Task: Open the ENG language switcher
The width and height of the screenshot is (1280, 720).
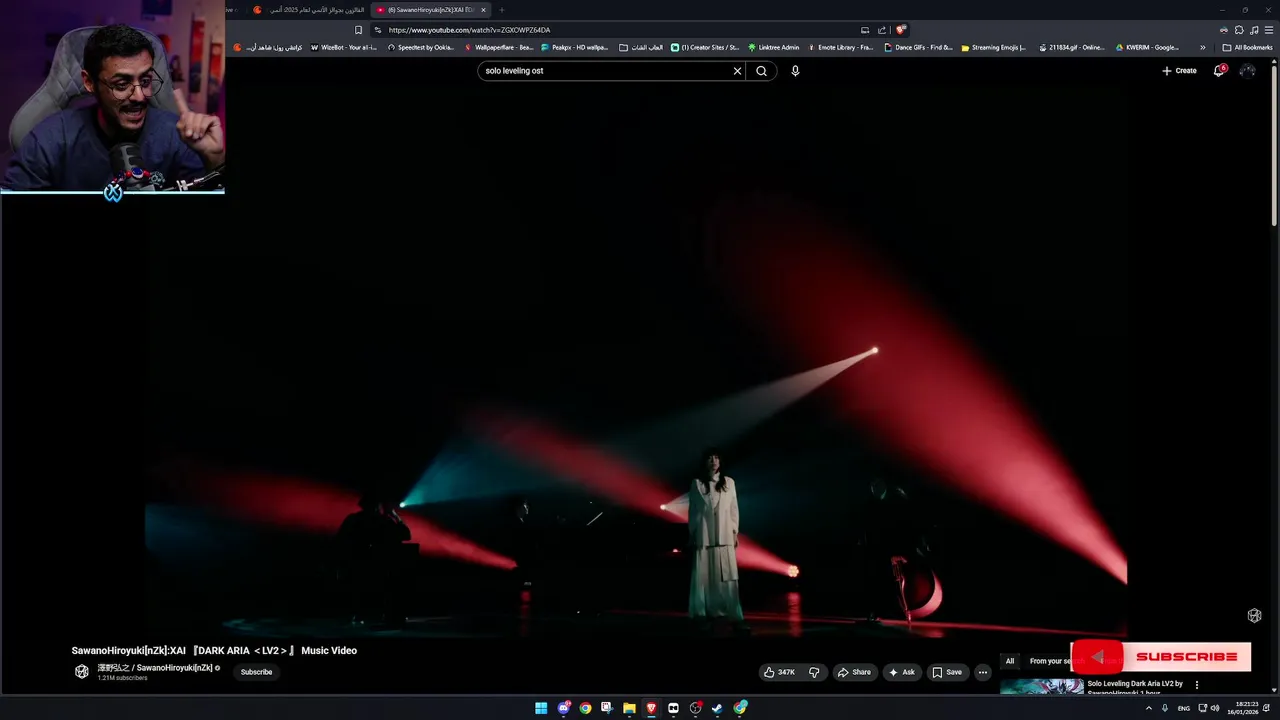Action: point(1184,708)
